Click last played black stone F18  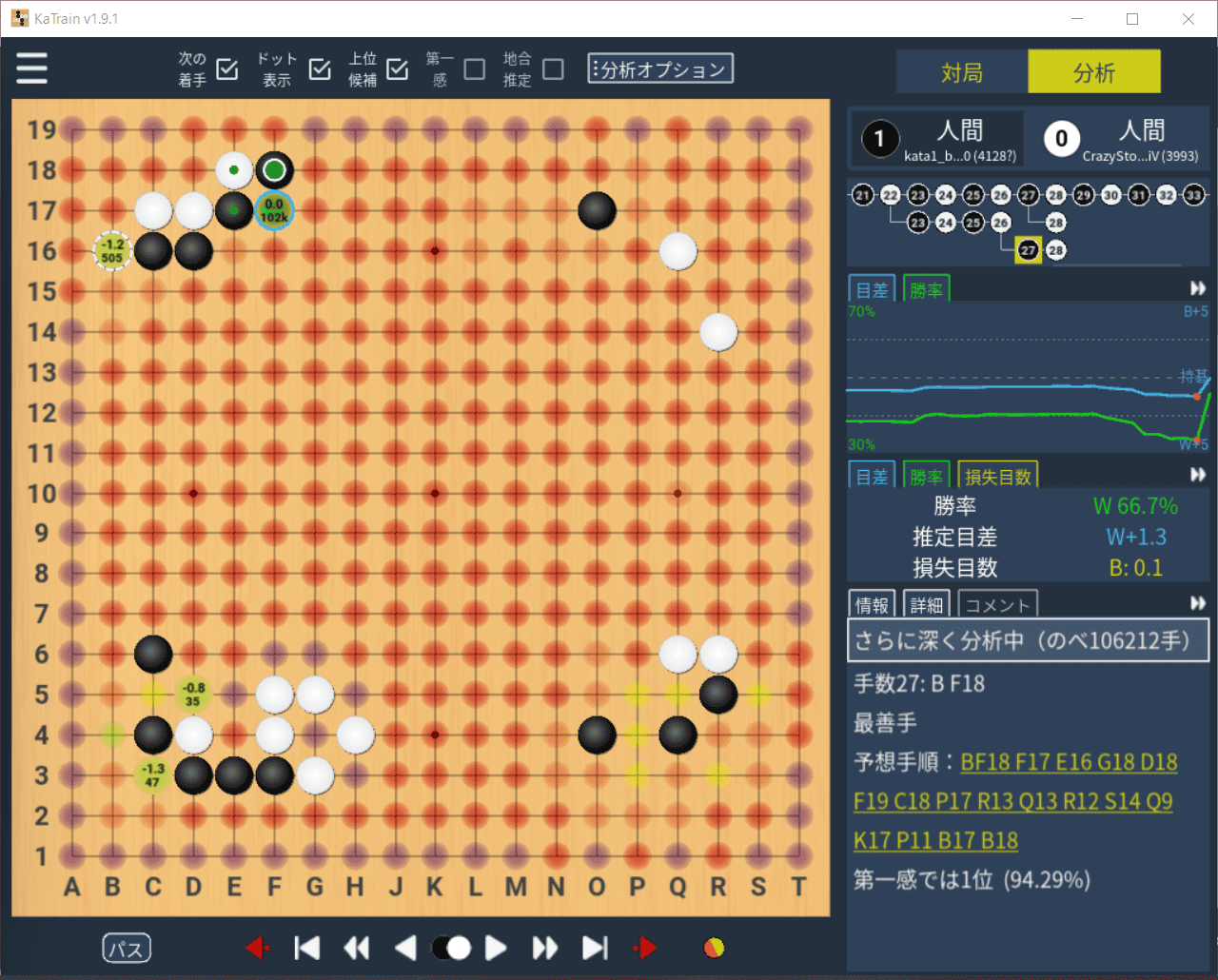tap(274, 170)
